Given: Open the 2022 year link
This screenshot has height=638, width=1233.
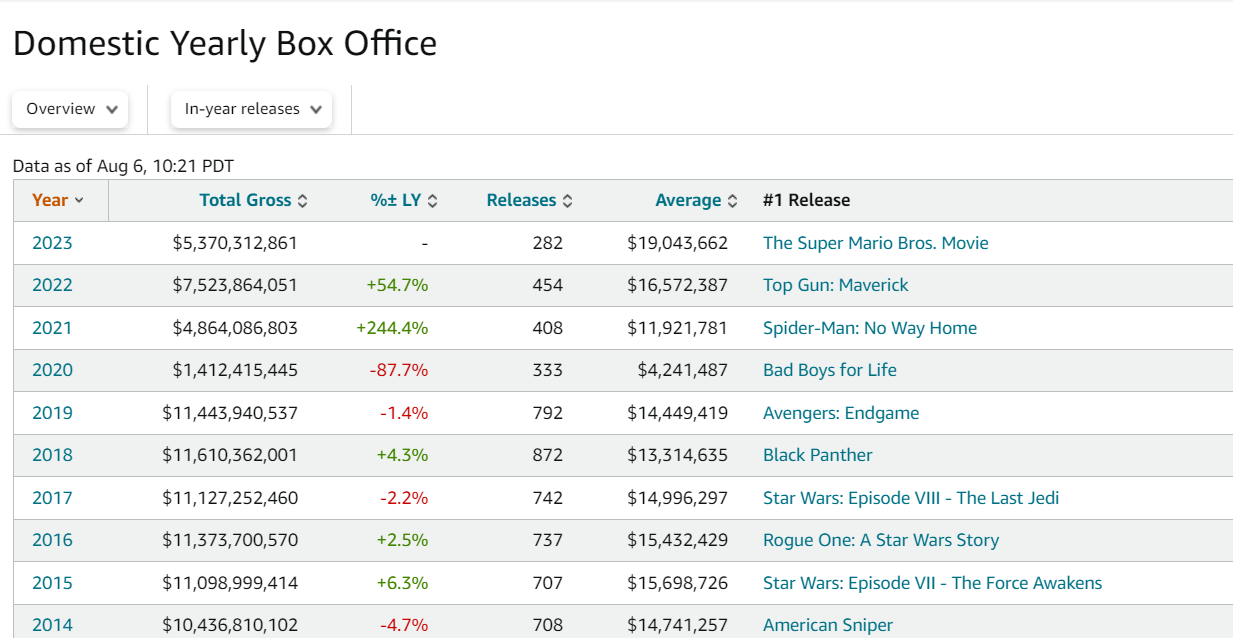Looking at the screenshot, I should [52, 285].
